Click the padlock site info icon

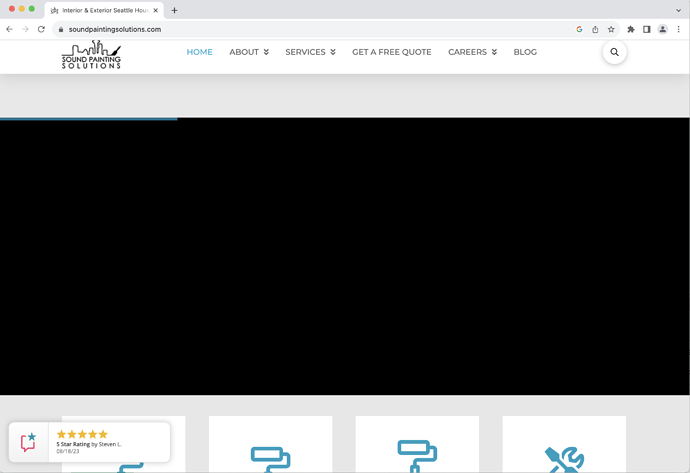[61, 29]
